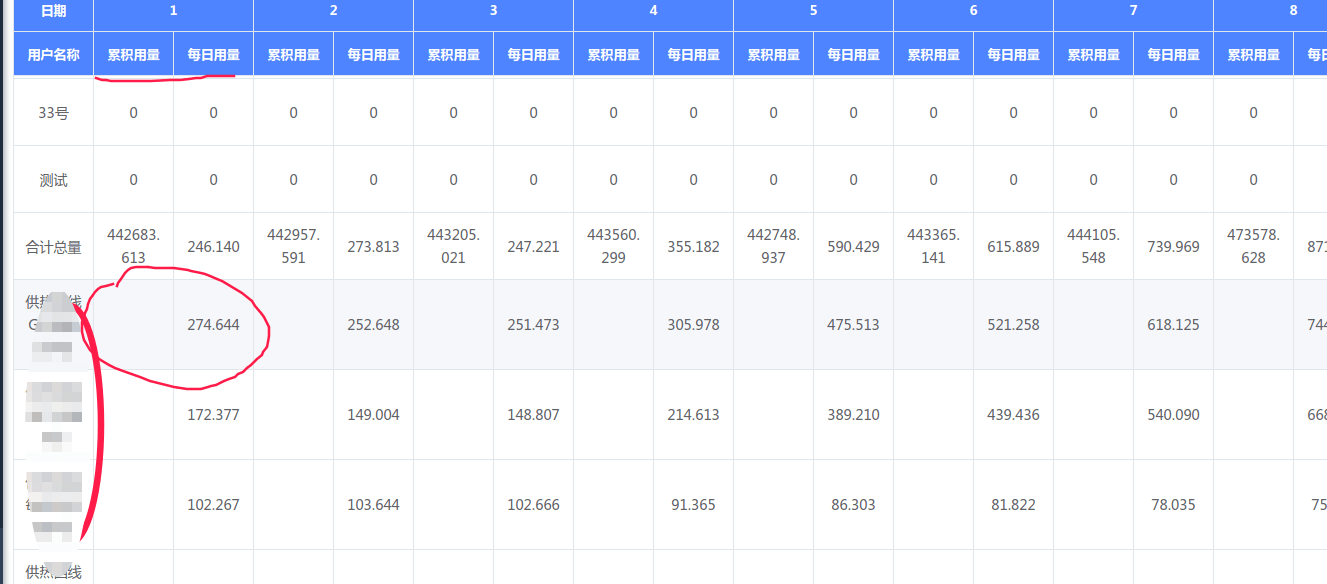The height and width of the screenshot is (584, 1327).
Task: Click the 102.267 daily usage cell
Action: 213,505
